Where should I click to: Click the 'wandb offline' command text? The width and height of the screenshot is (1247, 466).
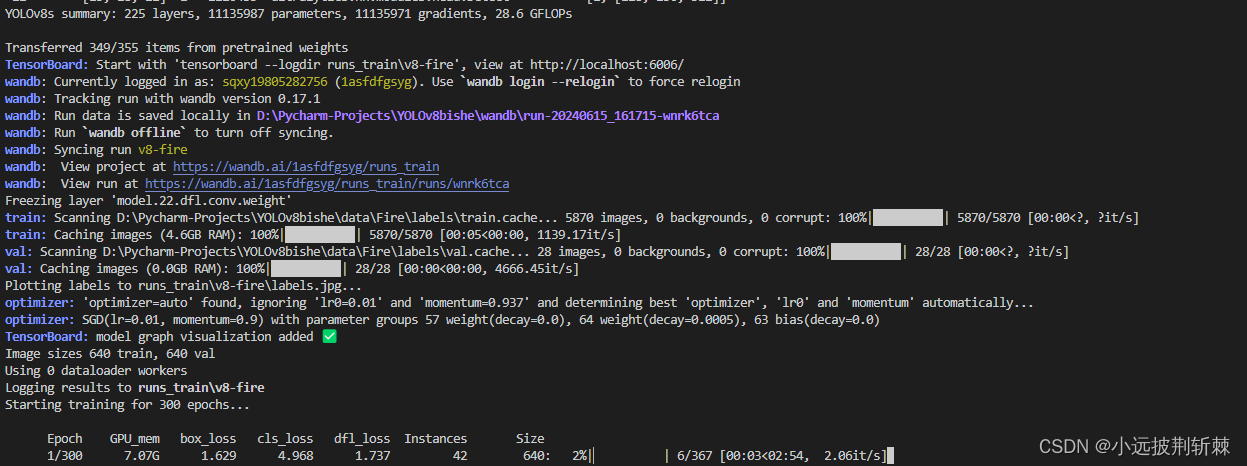pos(135,133)
